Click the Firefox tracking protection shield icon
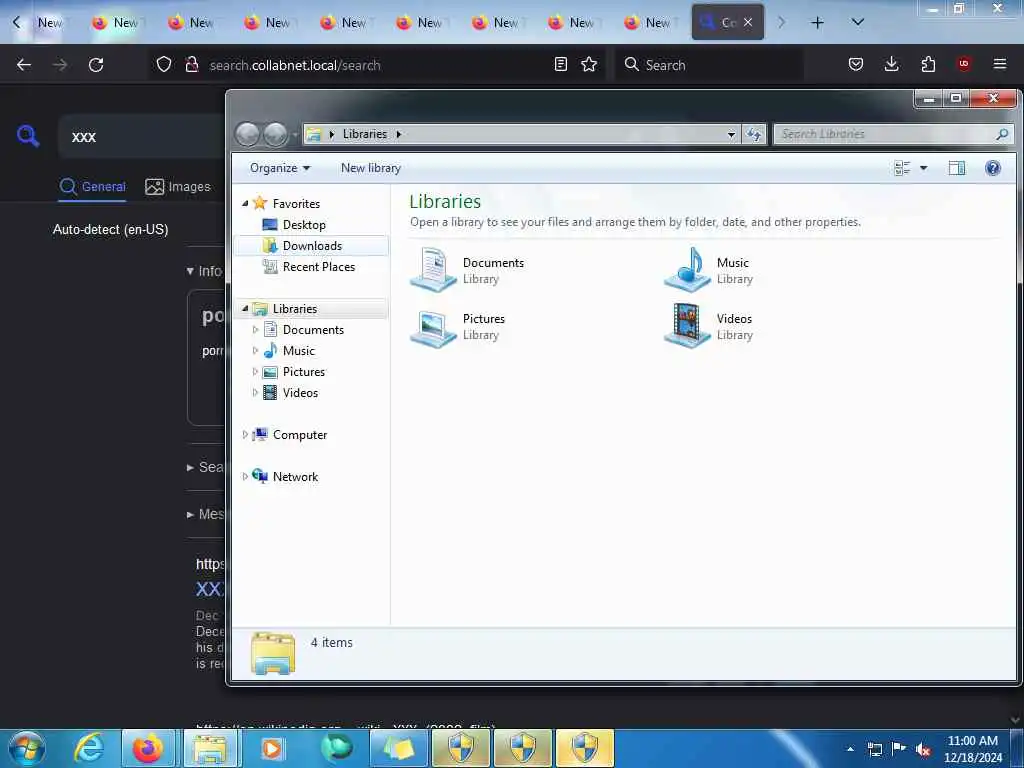 click(x=164, y=64)
